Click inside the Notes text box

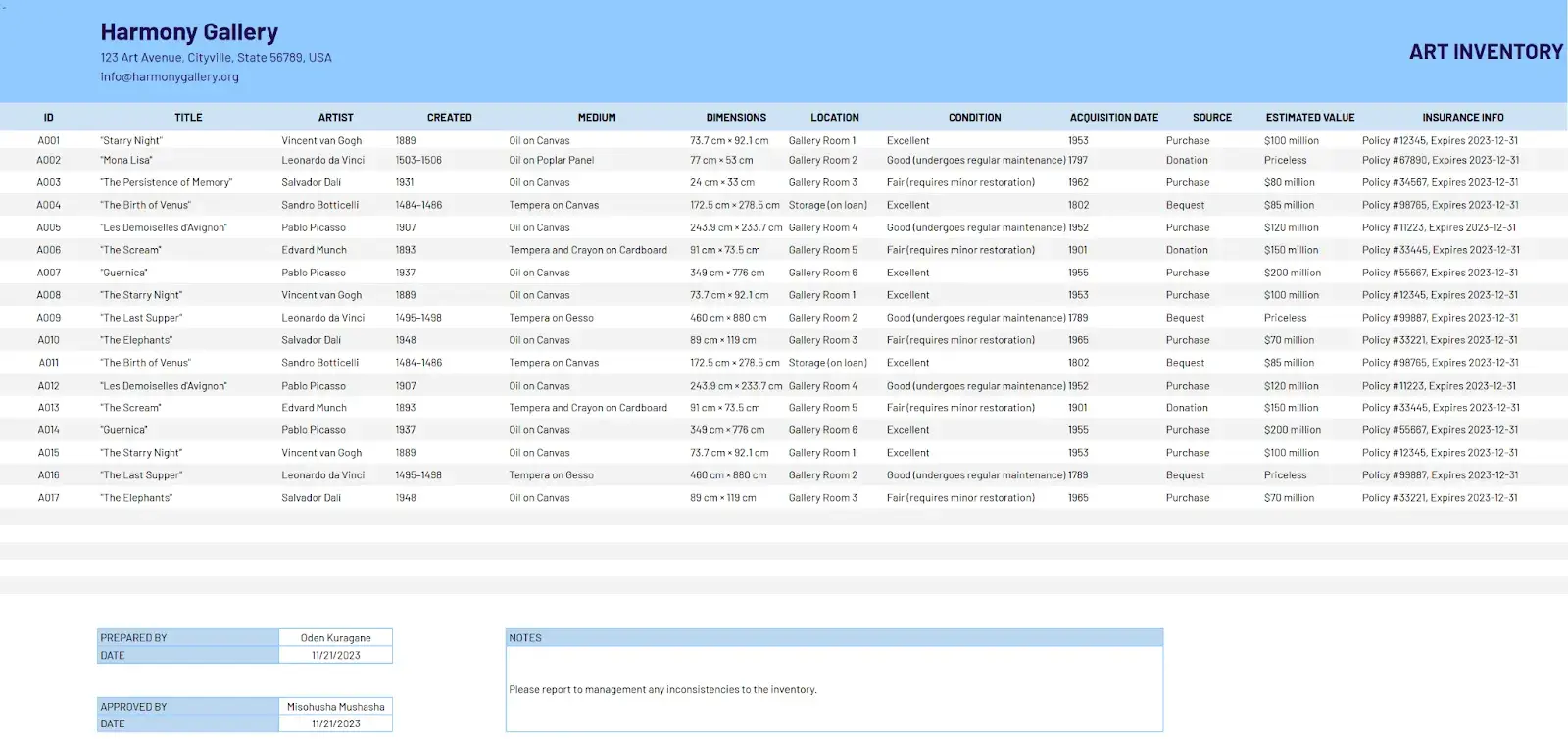833,690
